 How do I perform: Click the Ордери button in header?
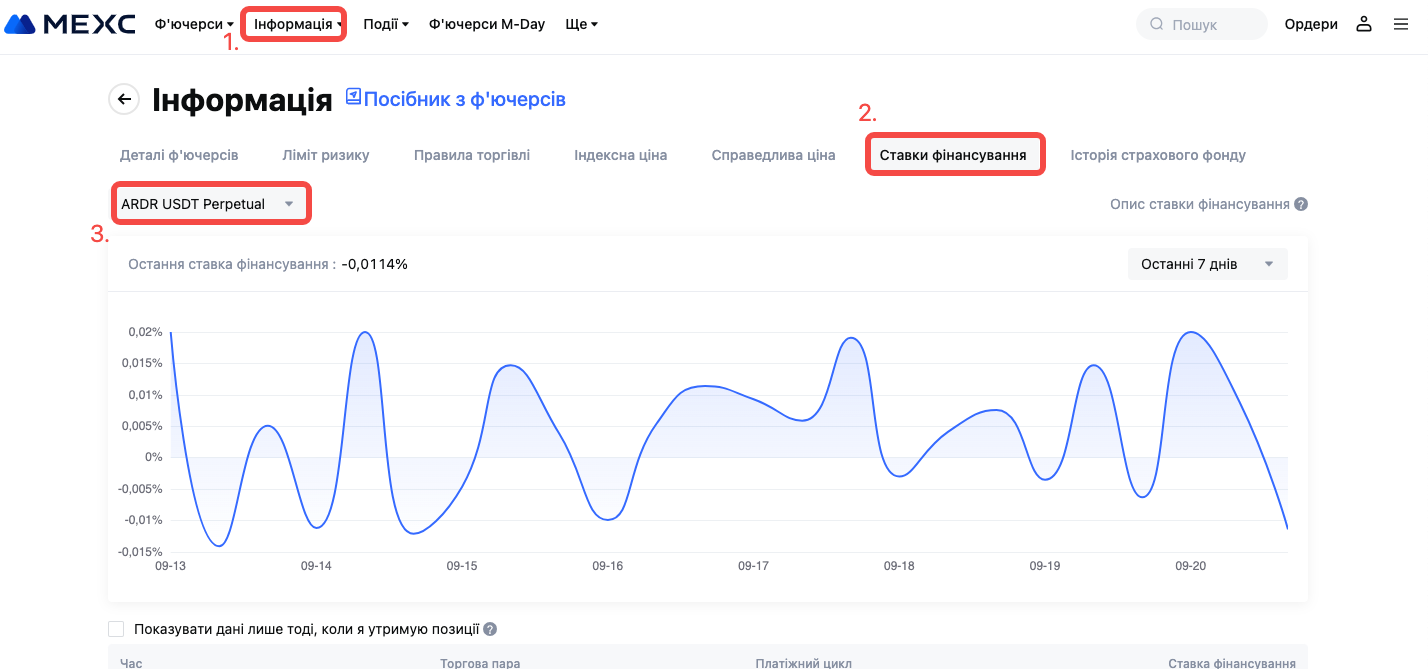coord(1311,24)
